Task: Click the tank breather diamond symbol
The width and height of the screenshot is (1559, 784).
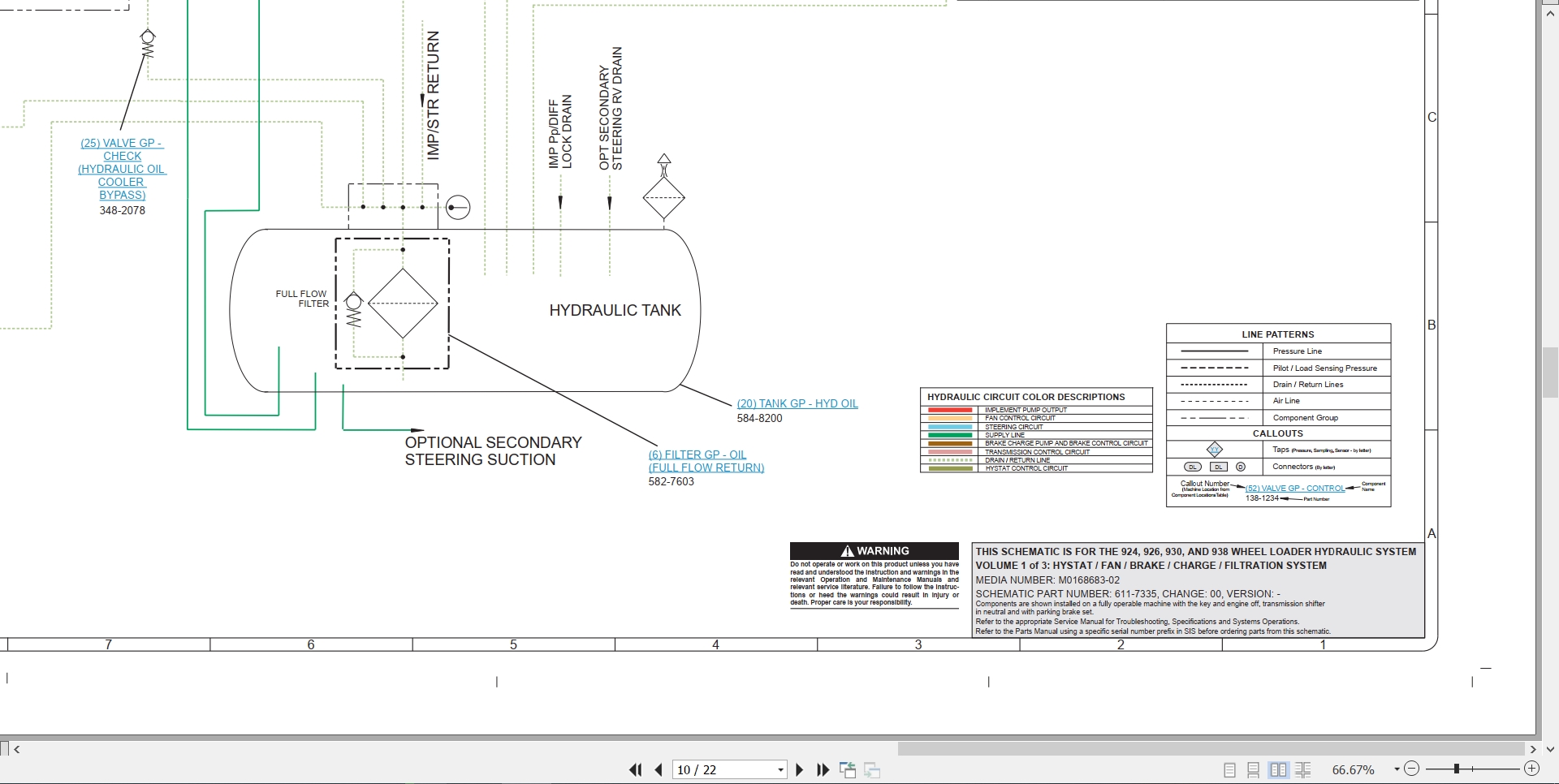Action: (664, 197)
